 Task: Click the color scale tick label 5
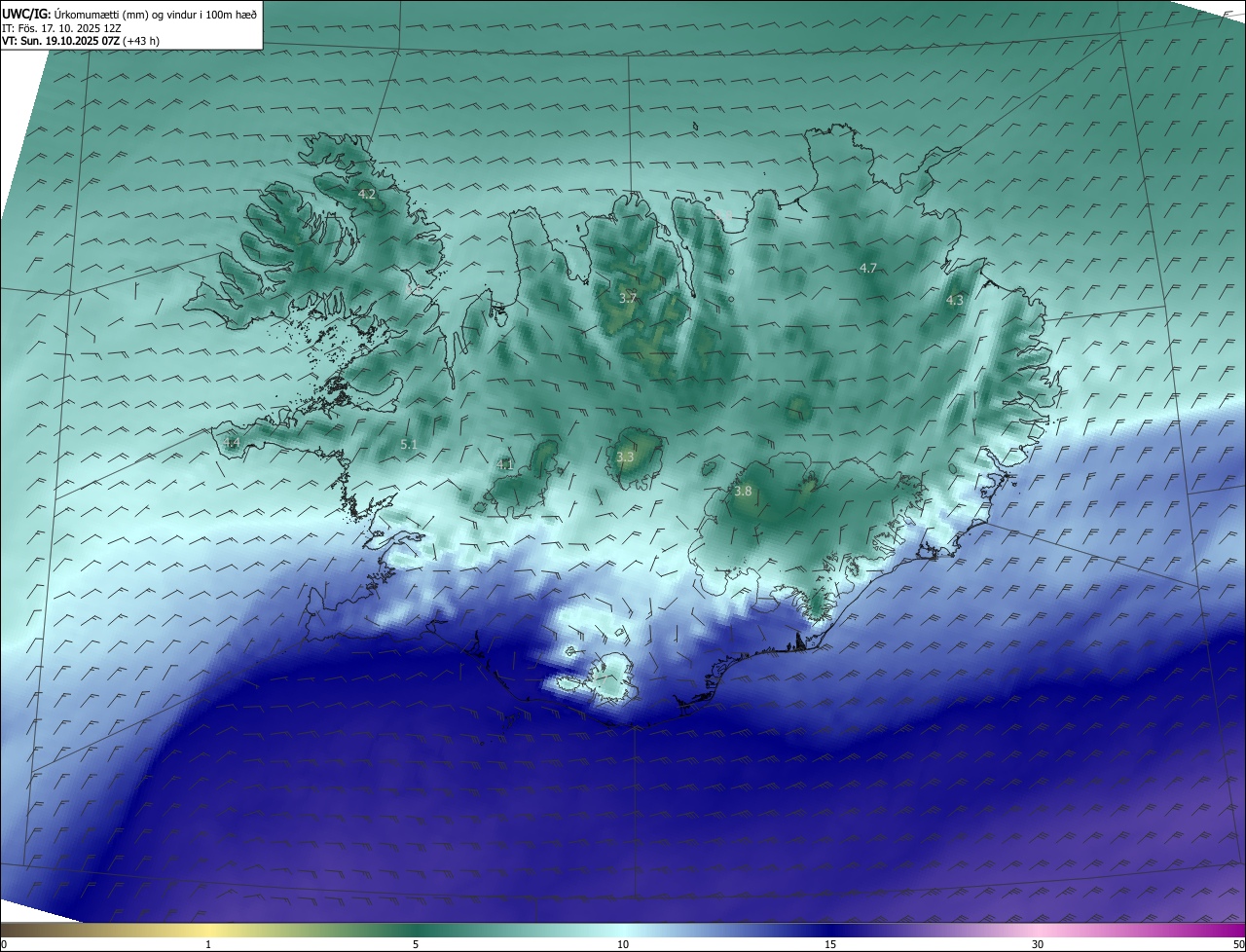[416, 944]
